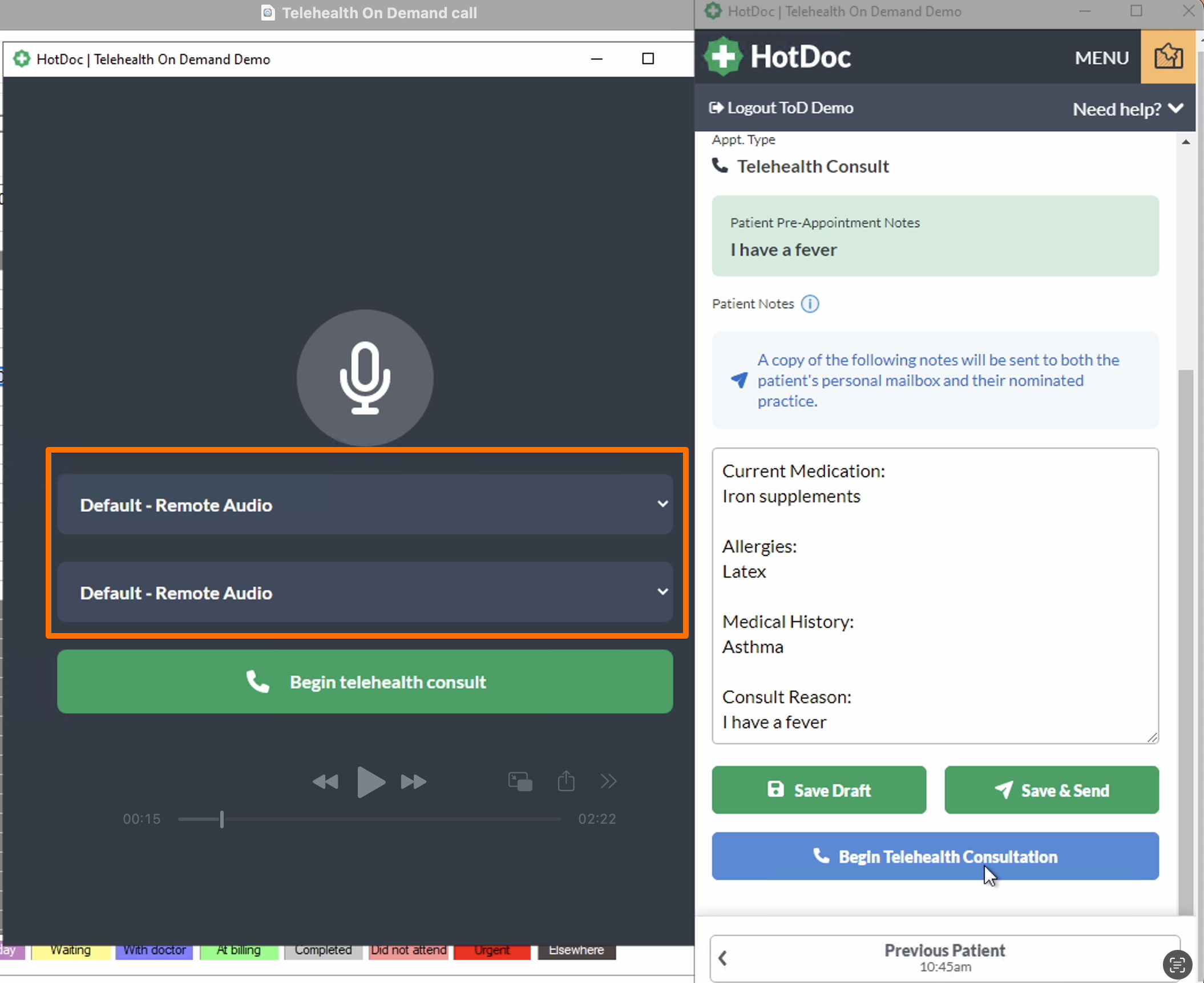Click the sidebar scrollbar up arrow
Viewport: 1204px width, 983px height.
tap(1186, 142)
